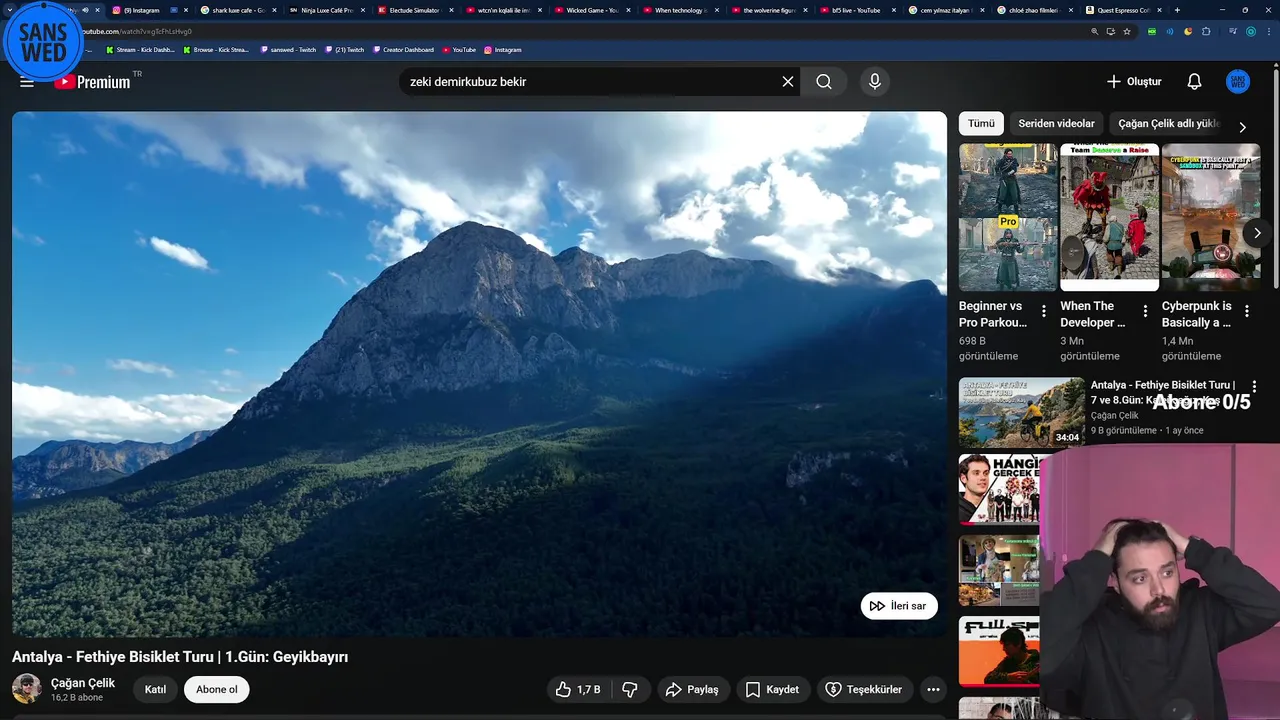Viewport: 1280px width, 720px height.
Task: Open the When The Developer short thumbnail
Action: click(1109, 217)
